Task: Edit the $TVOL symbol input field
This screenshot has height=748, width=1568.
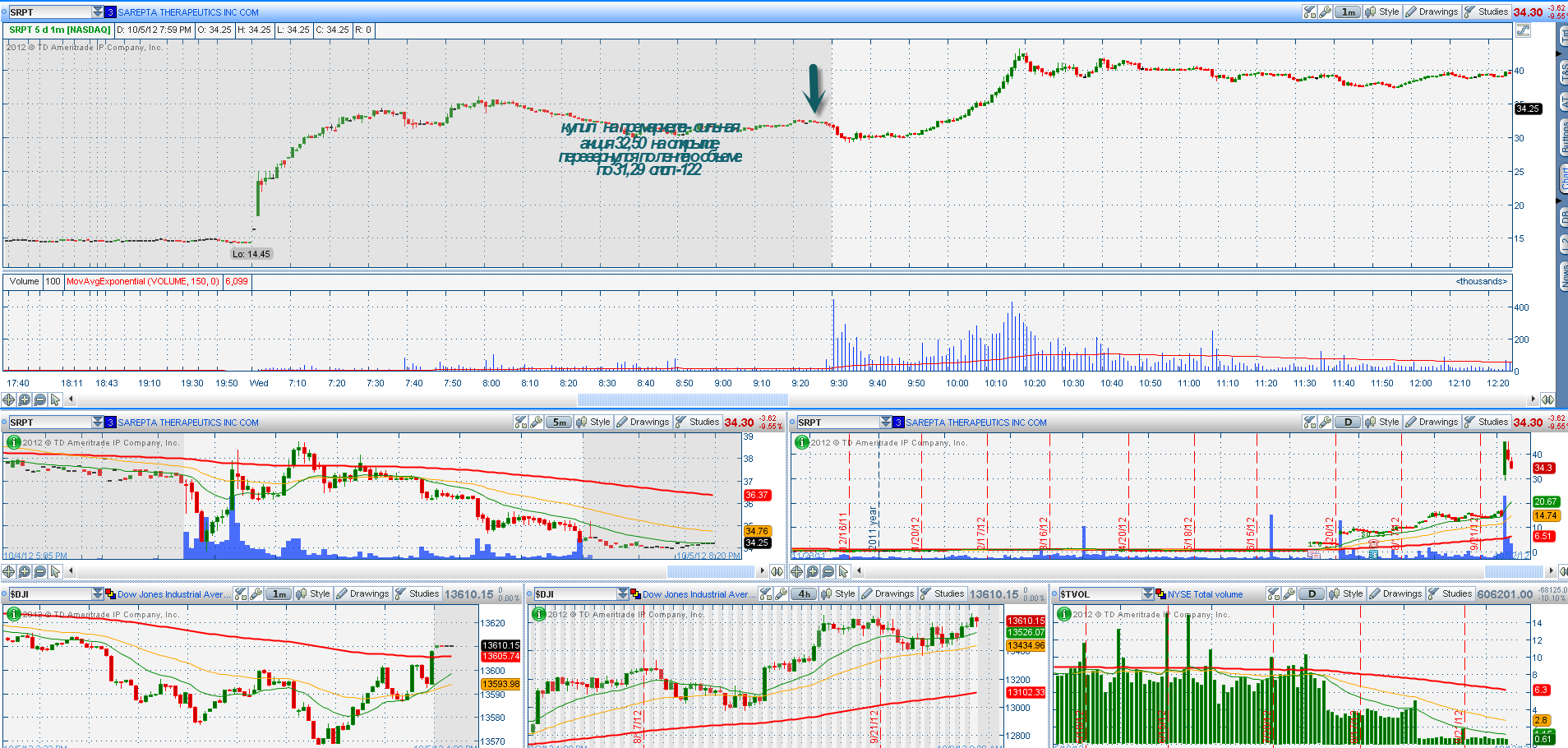Action: (x=1100, y=593)
